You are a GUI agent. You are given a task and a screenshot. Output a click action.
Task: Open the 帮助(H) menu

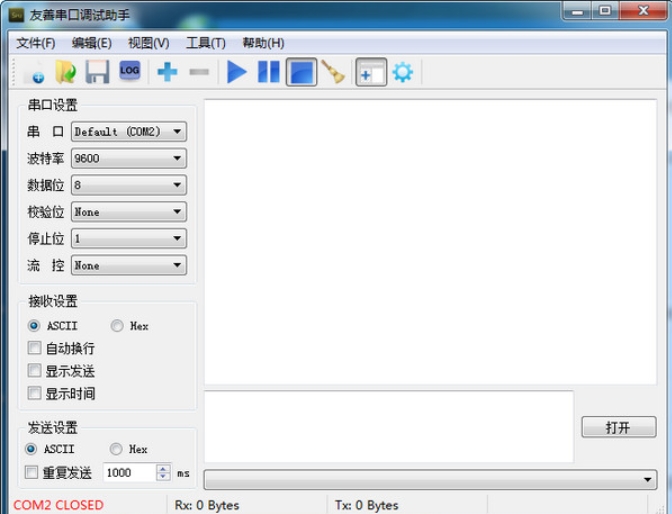click(x=263, y=43)
